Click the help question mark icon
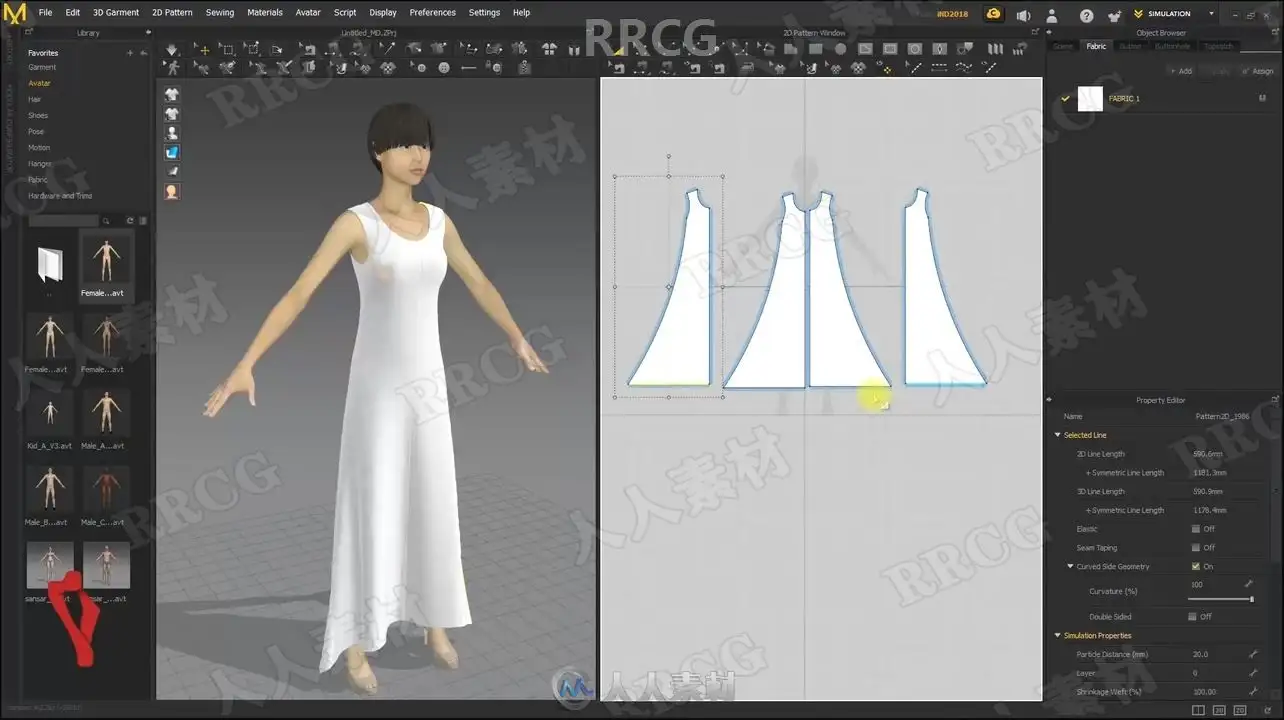The image size is (1284, 720). click(x=1086, y=15)
